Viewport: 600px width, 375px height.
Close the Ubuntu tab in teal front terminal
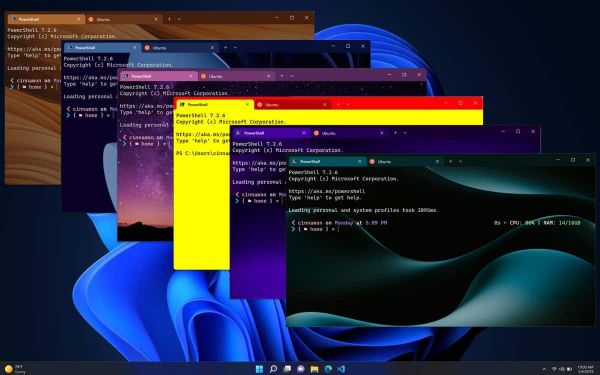pyautogui.click(x=437, y=161)
